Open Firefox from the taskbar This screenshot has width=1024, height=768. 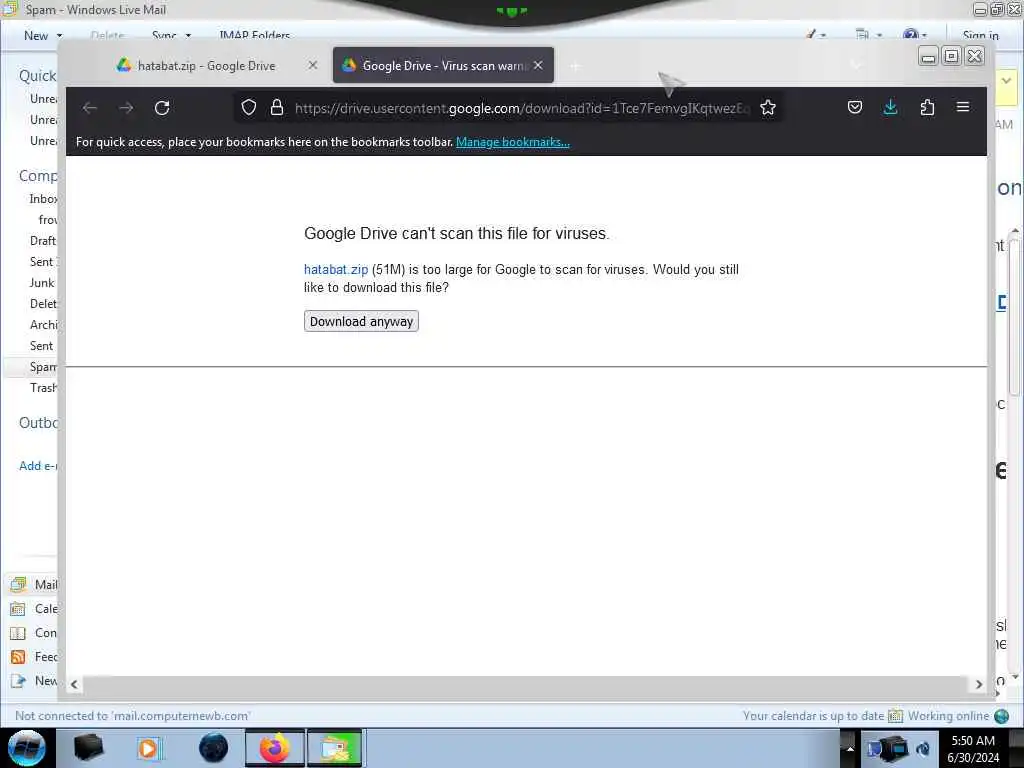(x=275, y=748)
